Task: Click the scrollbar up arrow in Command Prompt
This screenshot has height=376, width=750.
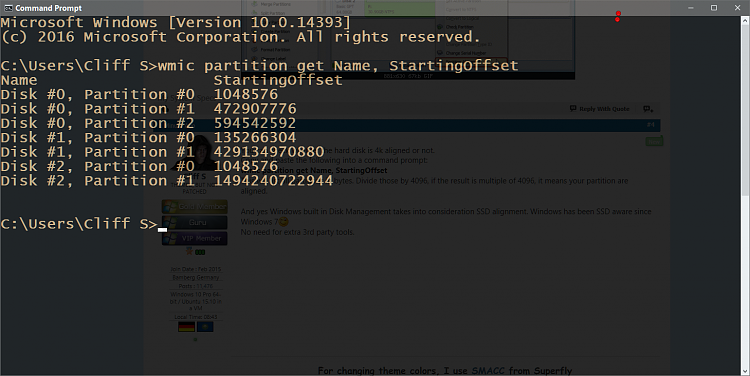Action: (745, 21)
